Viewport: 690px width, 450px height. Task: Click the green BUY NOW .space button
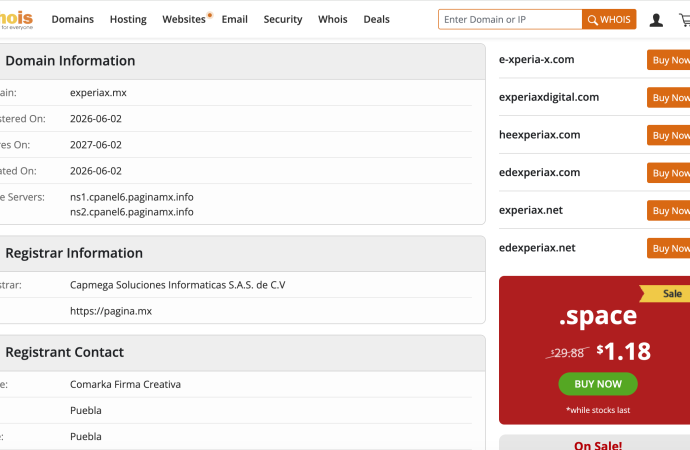click(598, 384)
